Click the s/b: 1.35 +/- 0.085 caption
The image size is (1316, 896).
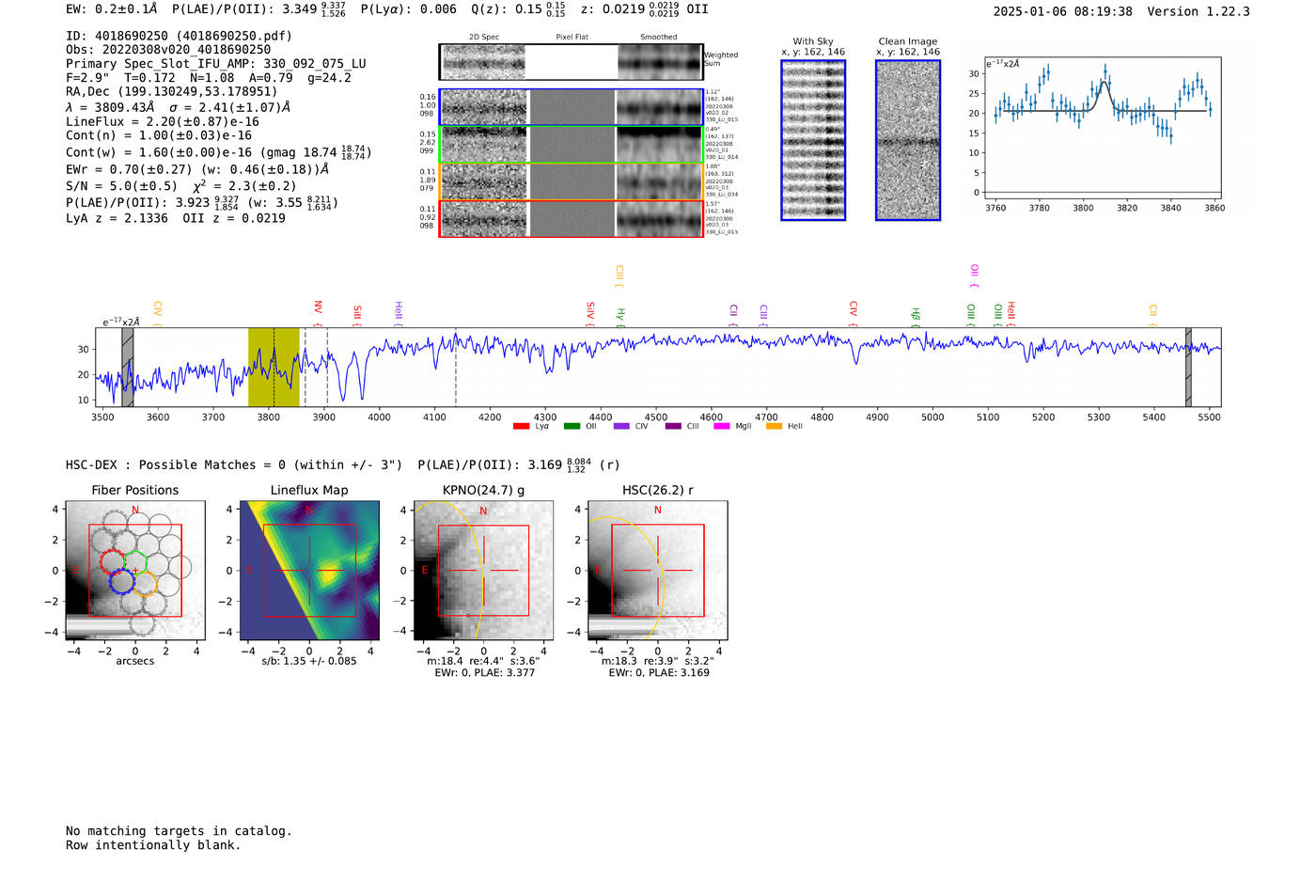click(309, 661)
